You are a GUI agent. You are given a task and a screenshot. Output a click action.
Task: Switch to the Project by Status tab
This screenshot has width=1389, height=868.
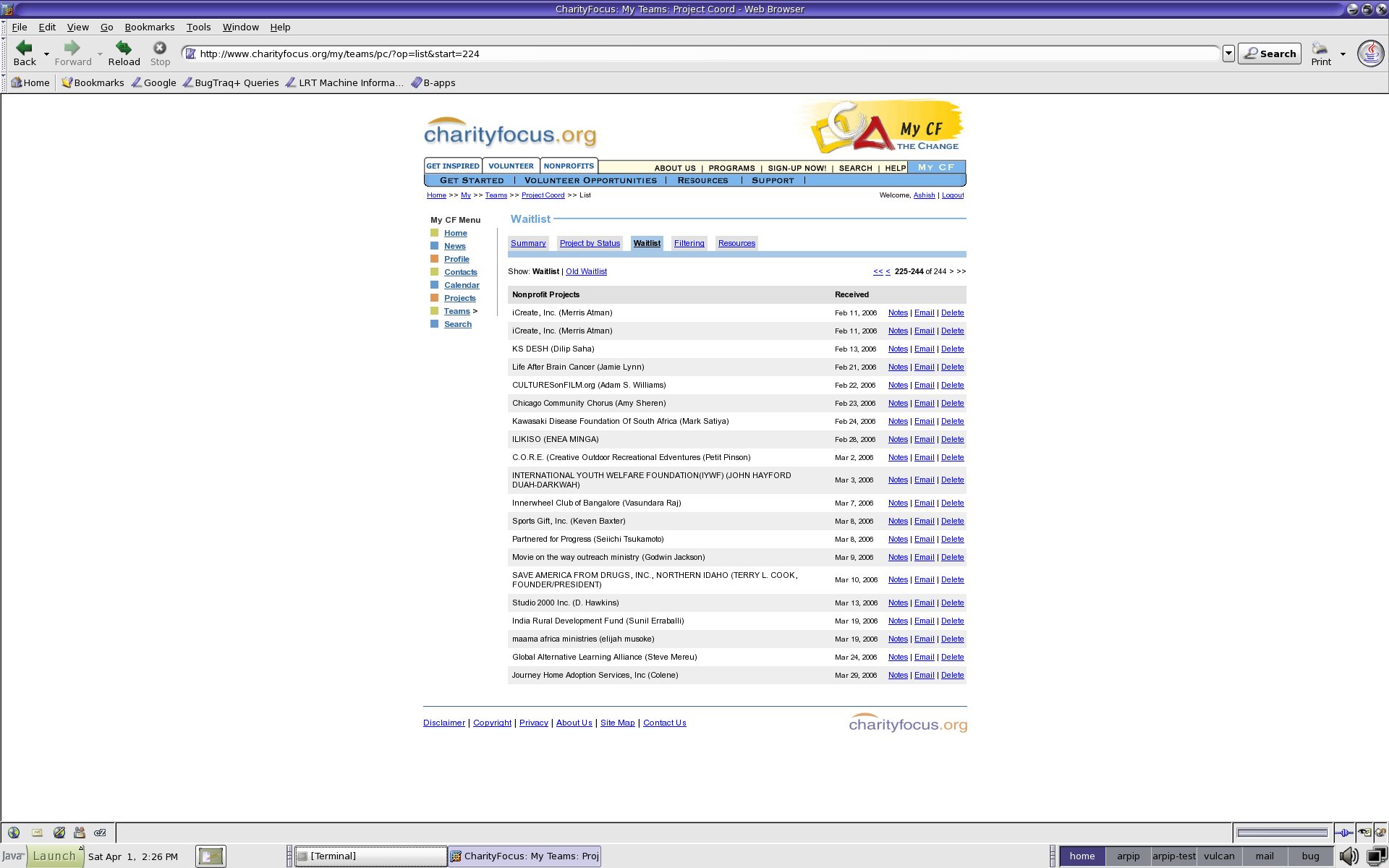tap(590, 243)
